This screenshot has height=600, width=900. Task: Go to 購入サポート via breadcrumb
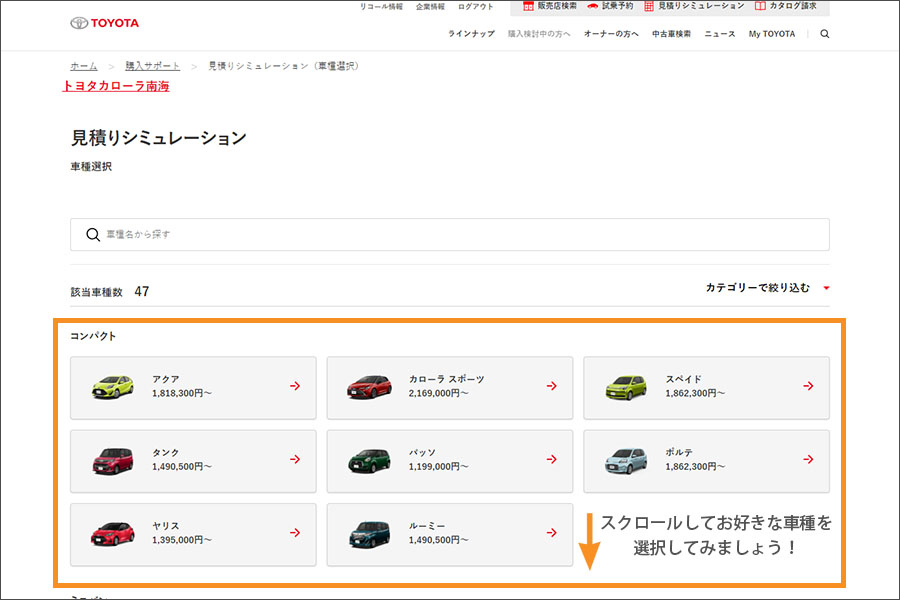click(153, 66)
